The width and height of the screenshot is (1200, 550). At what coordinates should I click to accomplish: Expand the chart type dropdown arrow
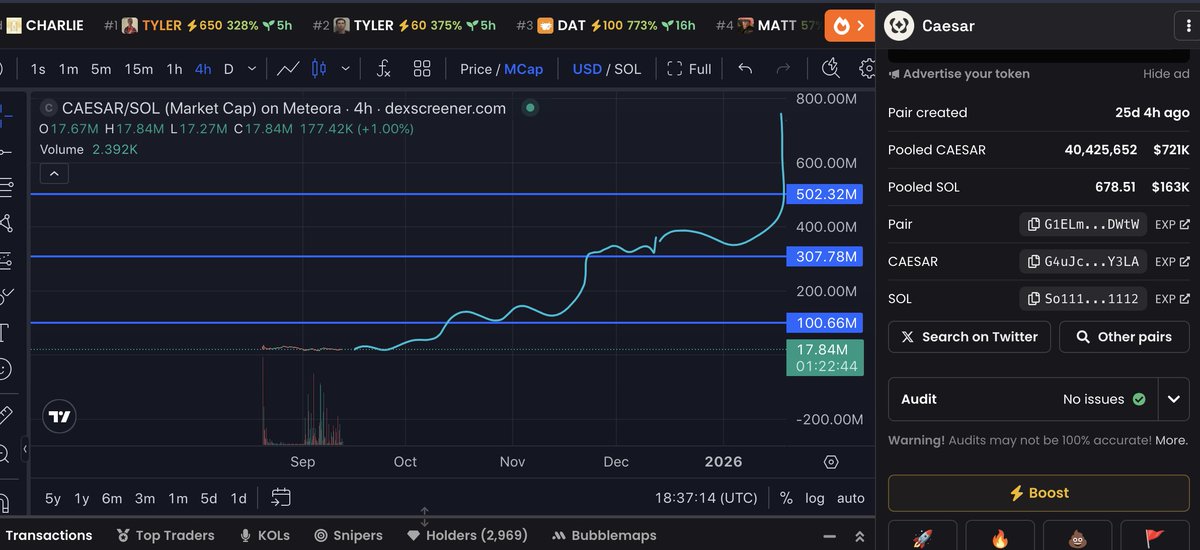(346, 69)
